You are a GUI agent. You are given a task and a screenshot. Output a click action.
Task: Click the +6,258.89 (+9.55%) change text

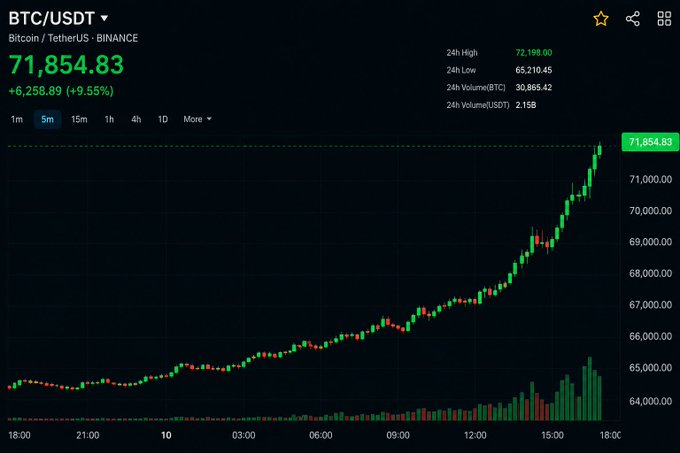pyautogui.click(x=61, y=91)
